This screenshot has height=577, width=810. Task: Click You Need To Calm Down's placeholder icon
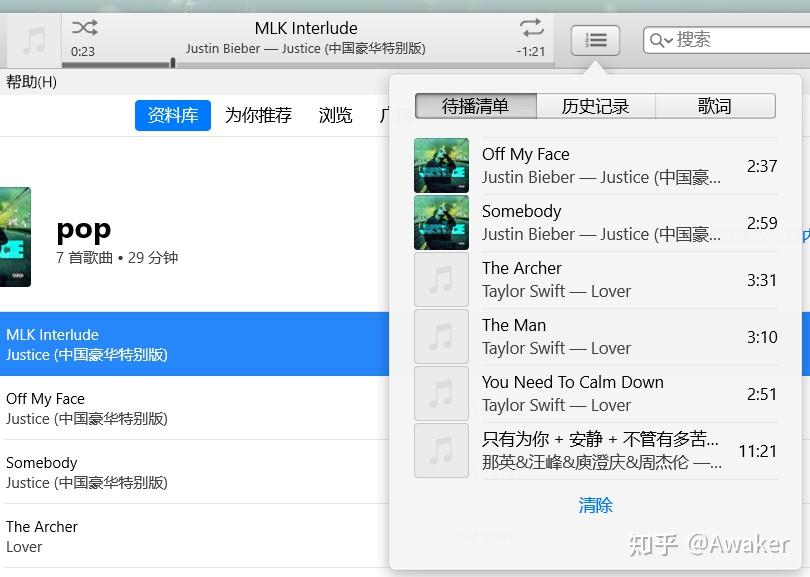click(x=441, y=393)
